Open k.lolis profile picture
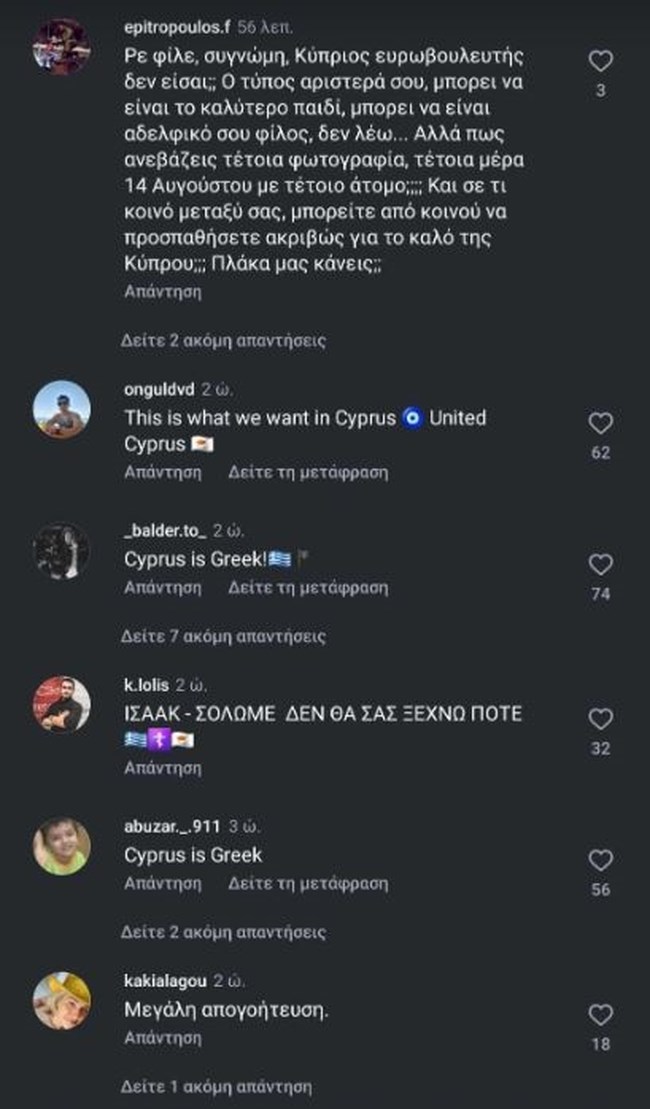 [62, 704]
